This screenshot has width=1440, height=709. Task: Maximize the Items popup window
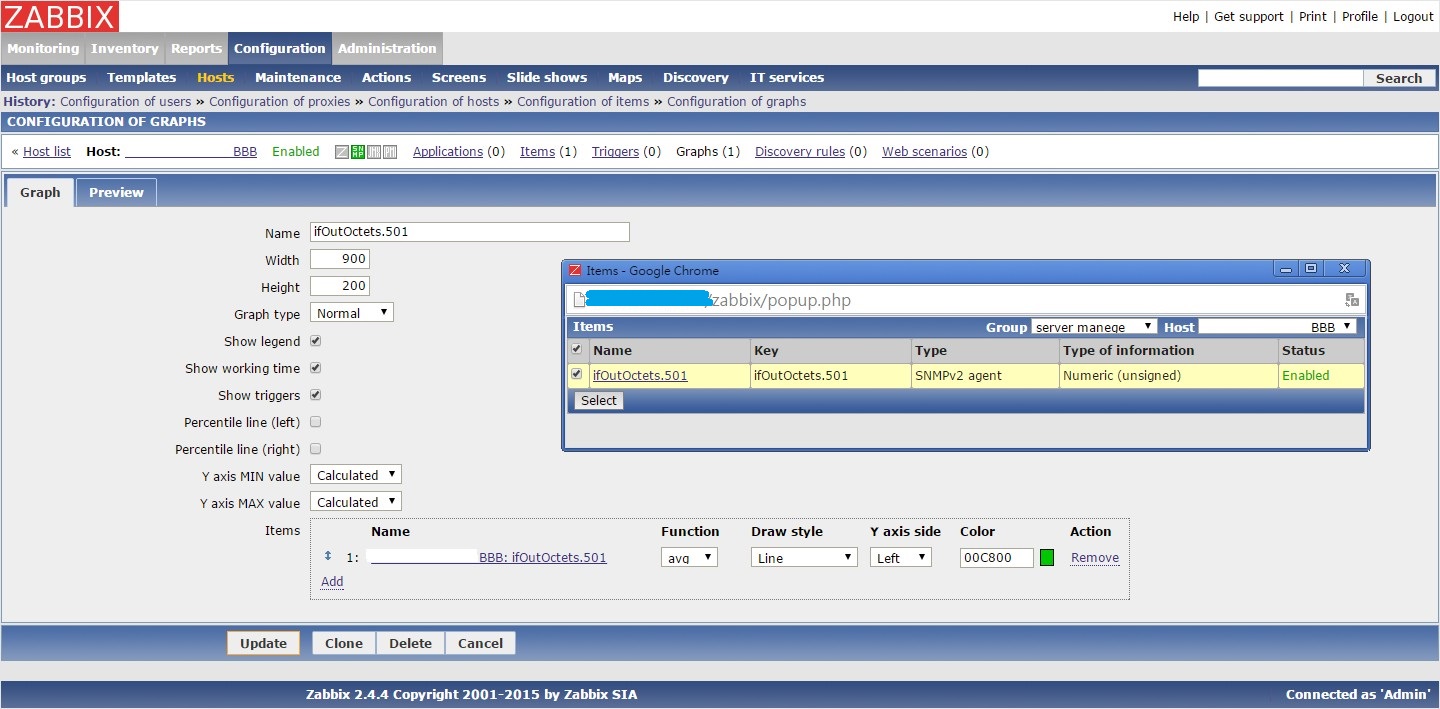tap(1311, 268)
